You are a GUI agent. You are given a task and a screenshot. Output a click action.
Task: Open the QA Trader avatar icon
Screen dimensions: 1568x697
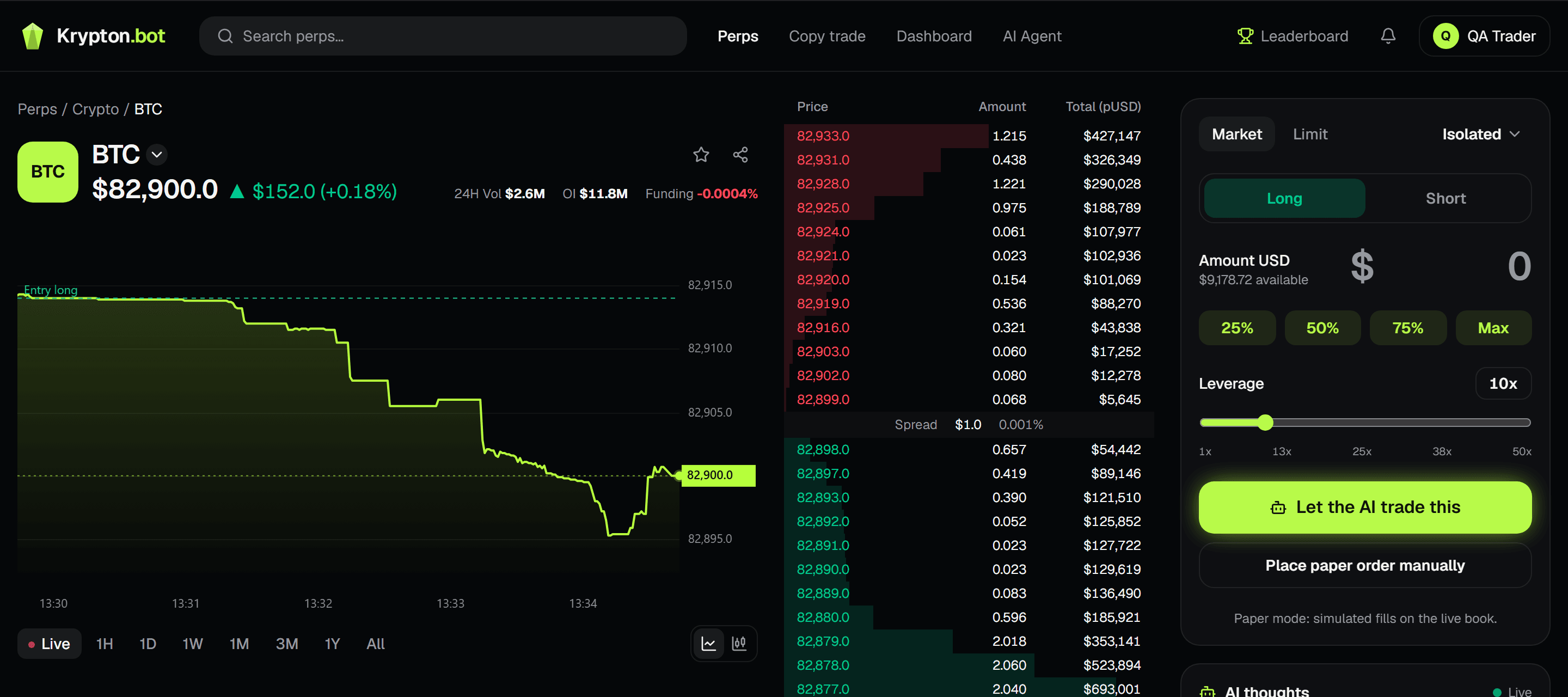(1445, 36)
